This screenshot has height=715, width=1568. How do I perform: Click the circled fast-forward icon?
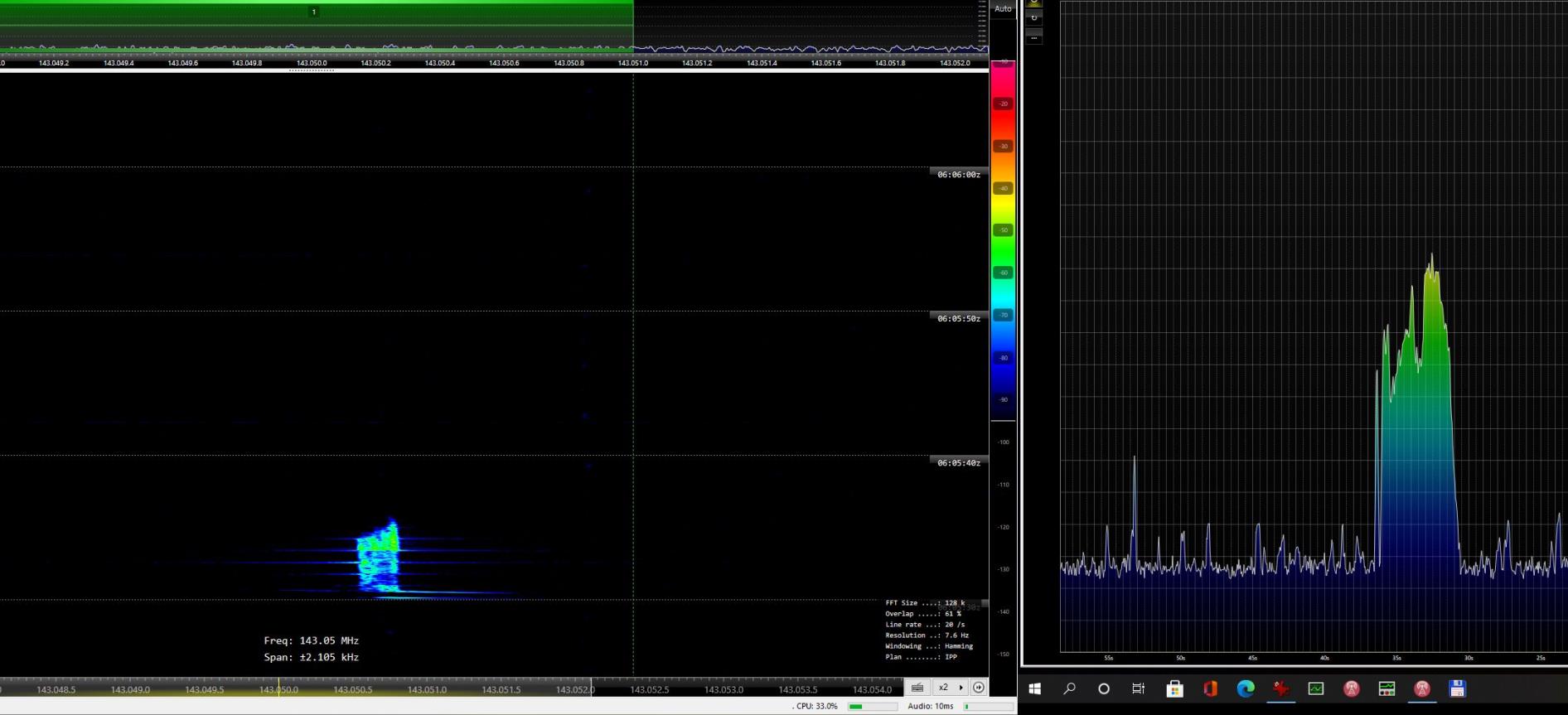coord(979,687)
